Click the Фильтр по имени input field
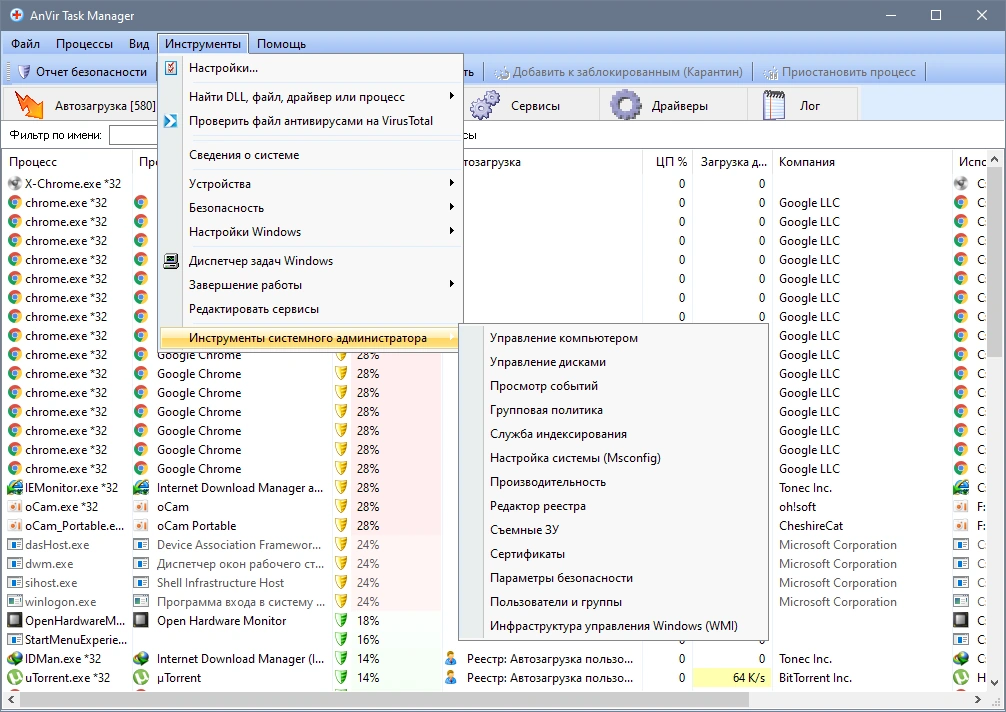 pyautogui.click(x=133, y=135)
